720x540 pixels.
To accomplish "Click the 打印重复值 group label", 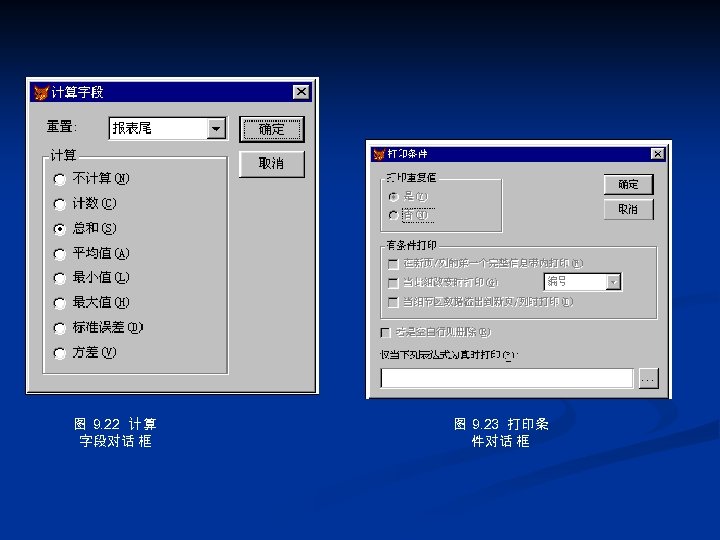I will [411, 178].
